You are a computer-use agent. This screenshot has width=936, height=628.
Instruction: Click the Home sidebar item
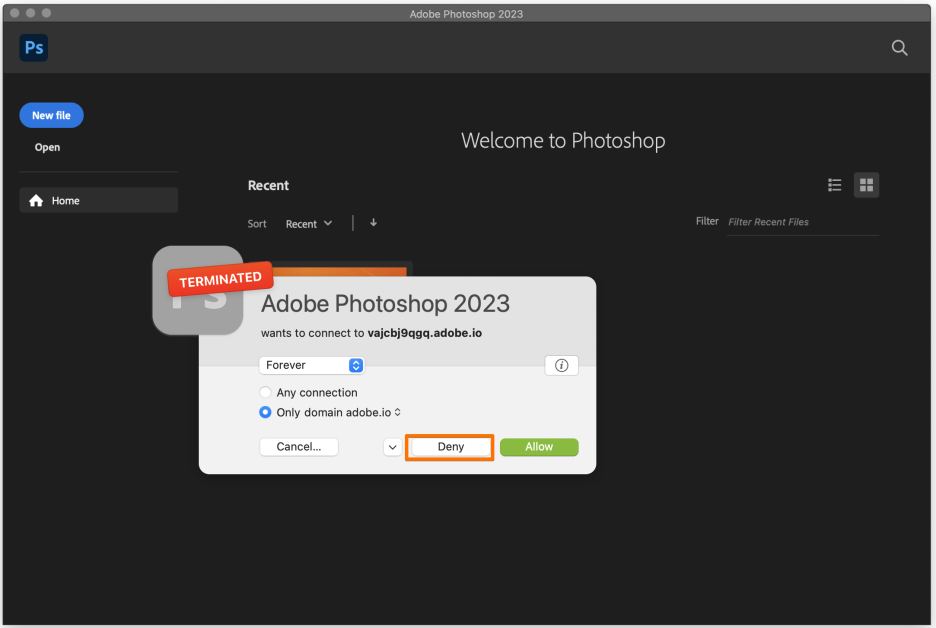tap(98, 201)
